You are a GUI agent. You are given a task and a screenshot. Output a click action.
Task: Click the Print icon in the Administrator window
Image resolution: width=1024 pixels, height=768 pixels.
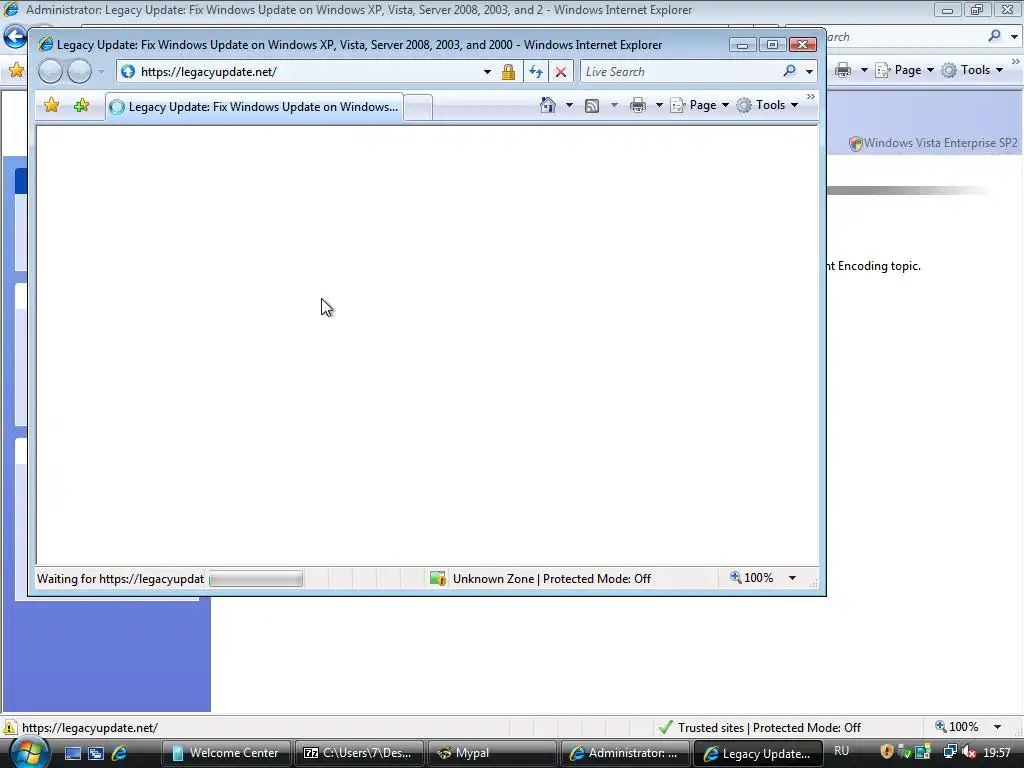[843, 70]
